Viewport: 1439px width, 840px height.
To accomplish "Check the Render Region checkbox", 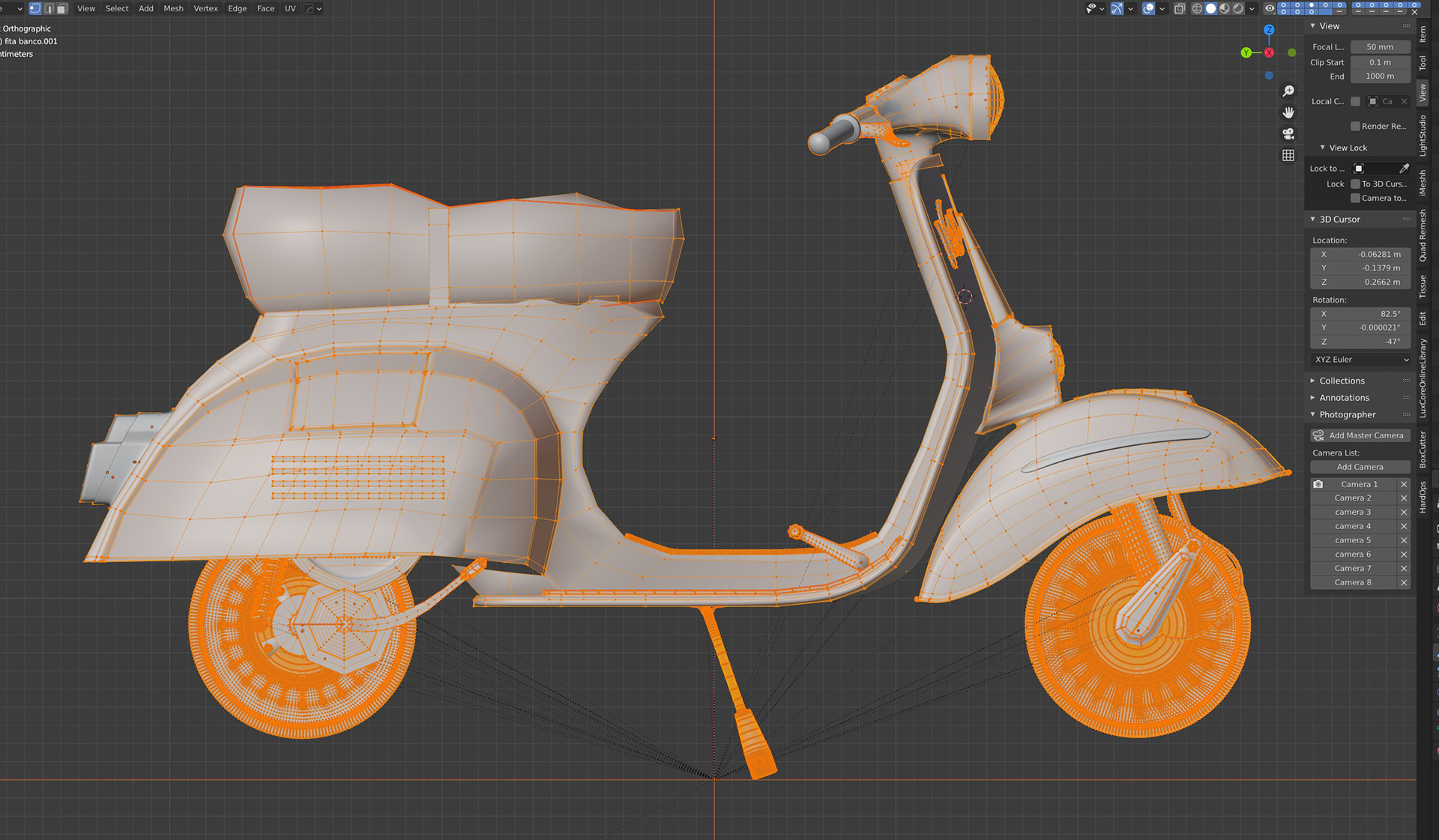I will [1355, 127].
